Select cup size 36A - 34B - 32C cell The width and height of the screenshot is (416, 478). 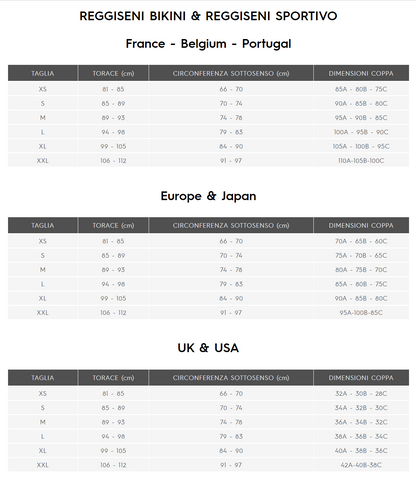(361, 422)
